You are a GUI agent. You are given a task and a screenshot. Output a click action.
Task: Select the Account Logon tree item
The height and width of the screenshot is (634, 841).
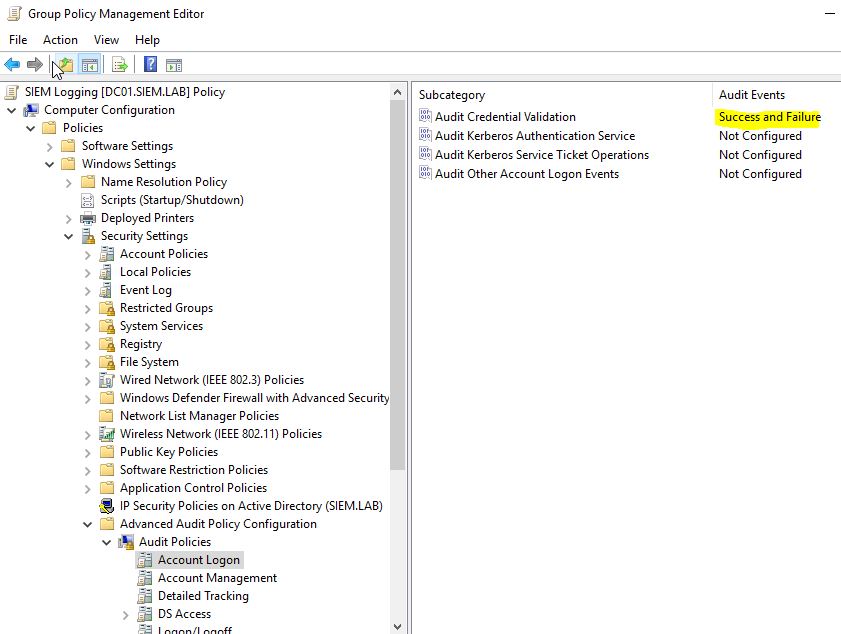pyautogui.click(x=198, y=560)
